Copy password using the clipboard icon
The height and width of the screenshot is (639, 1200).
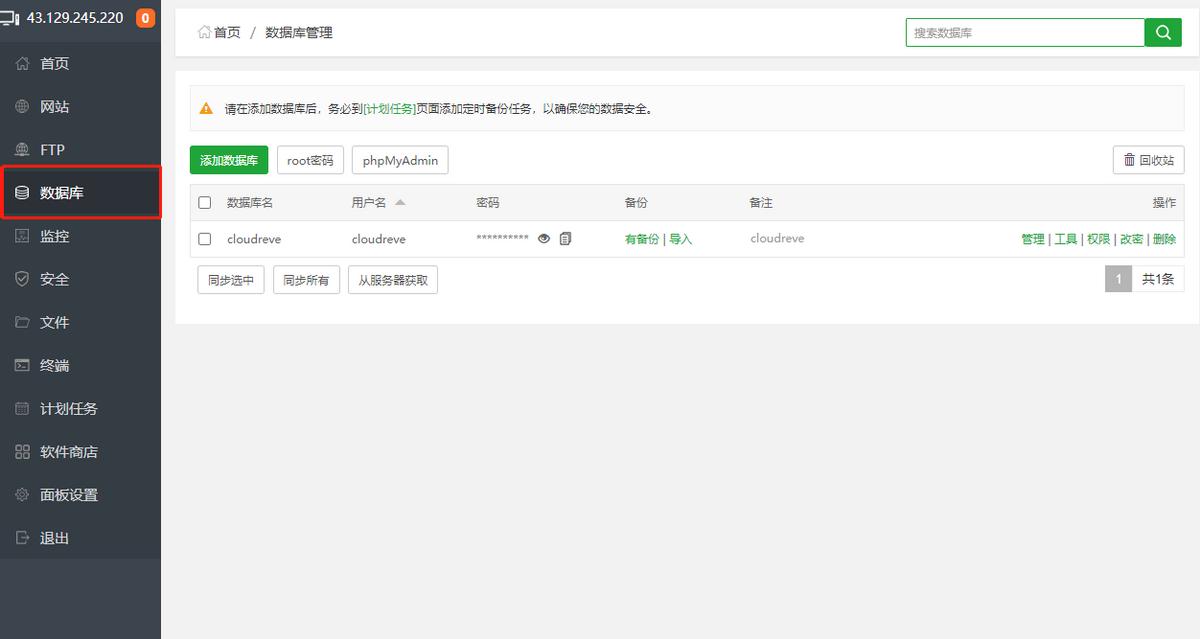[x=565, y=239]
